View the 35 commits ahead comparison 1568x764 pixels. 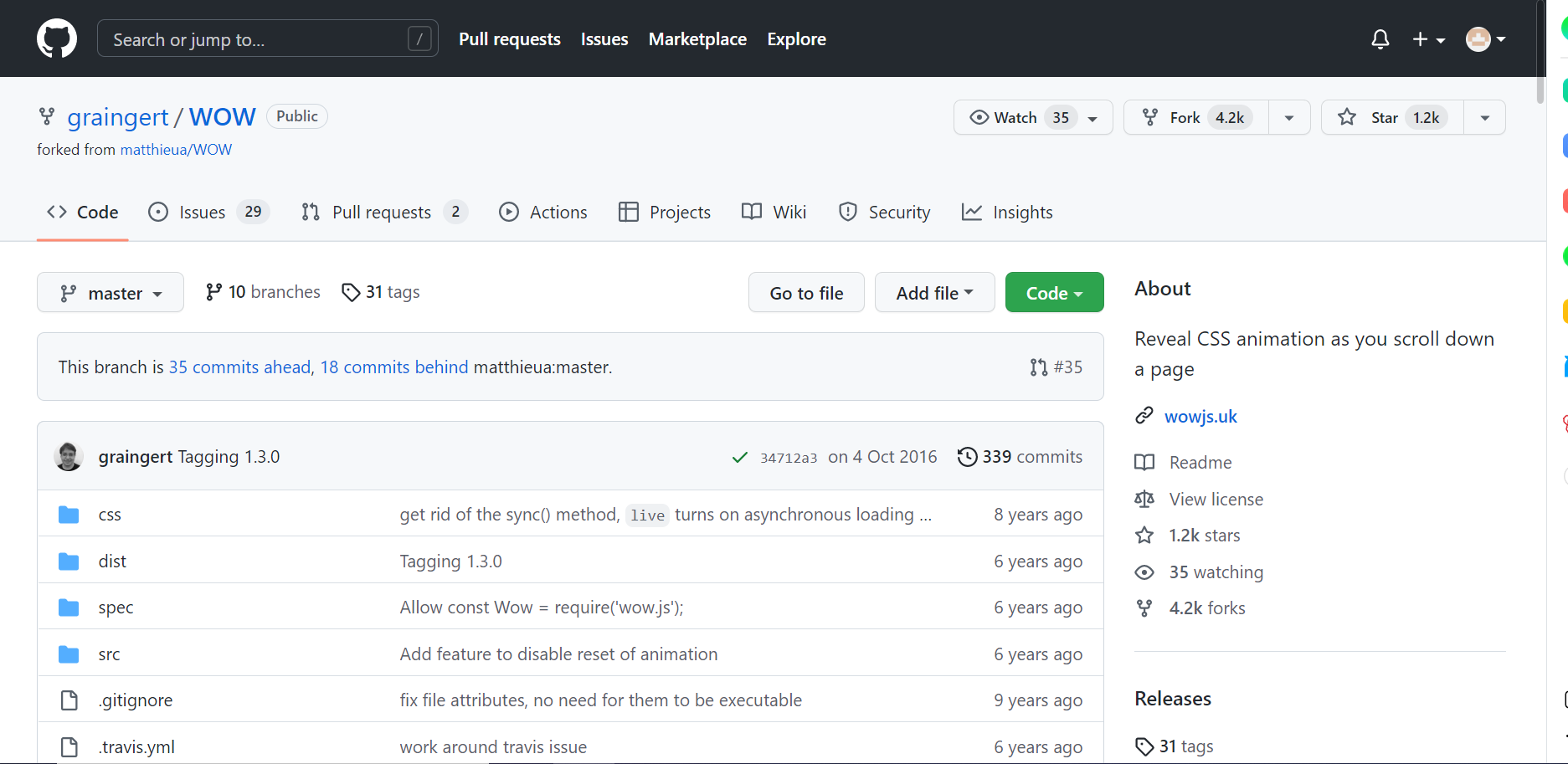[x=239, y=367]
